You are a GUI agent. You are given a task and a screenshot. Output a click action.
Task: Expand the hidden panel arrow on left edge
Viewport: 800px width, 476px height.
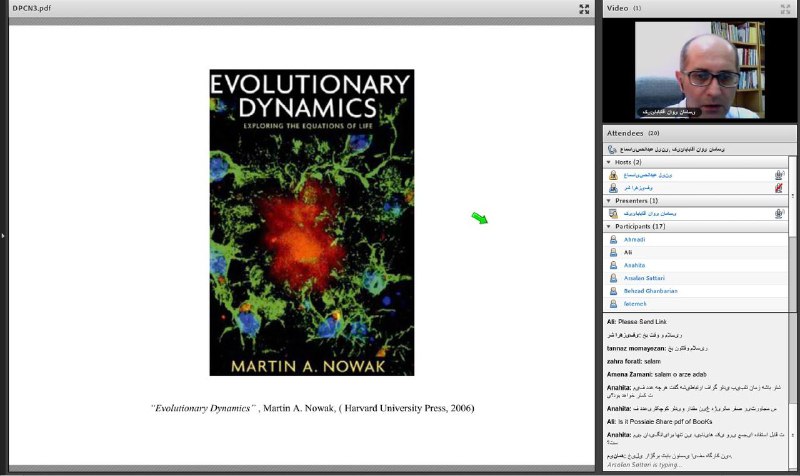[x=3, y=236]
